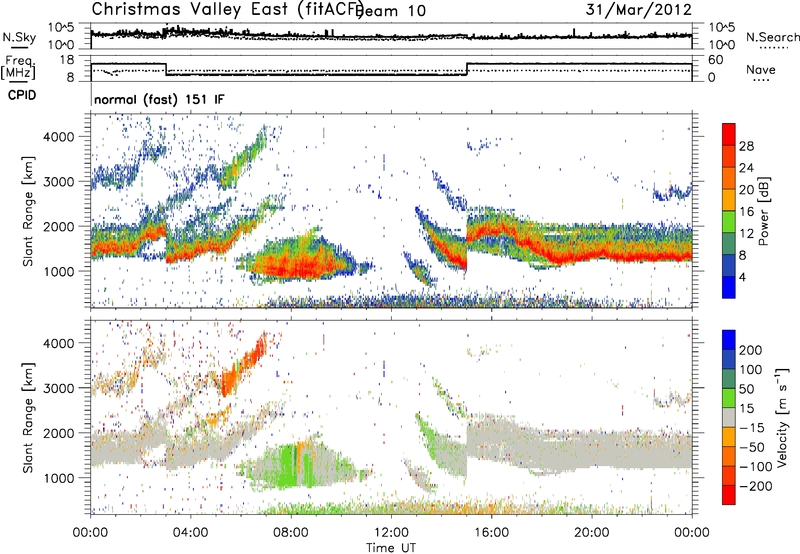
Task: Click 'Slant Range [km]' label of power panel
Action: pyautogui.click(x=28, y=211)
